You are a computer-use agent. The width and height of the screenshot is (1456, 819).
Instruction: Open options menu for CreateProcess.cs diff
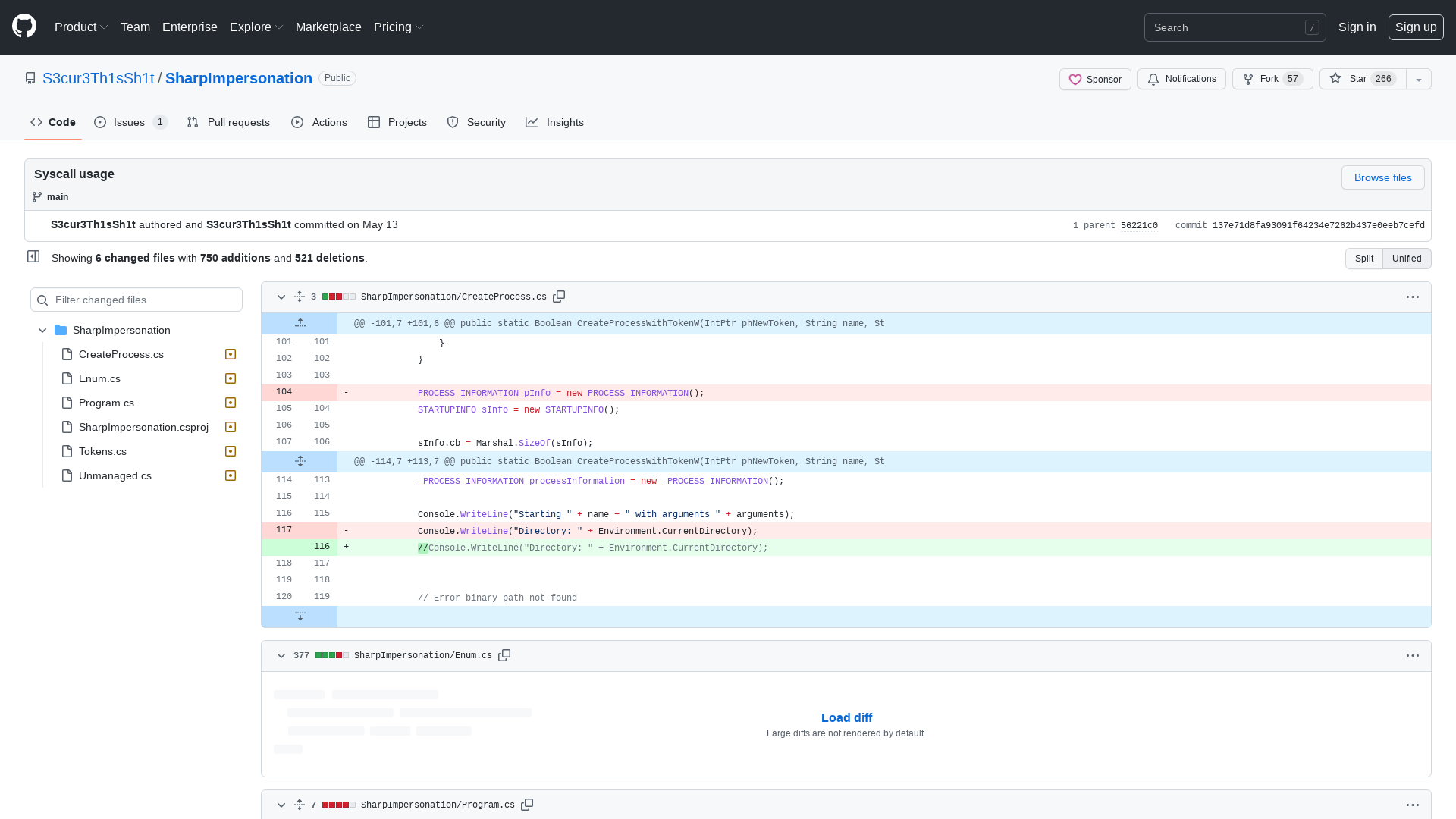click(1412, 297)
